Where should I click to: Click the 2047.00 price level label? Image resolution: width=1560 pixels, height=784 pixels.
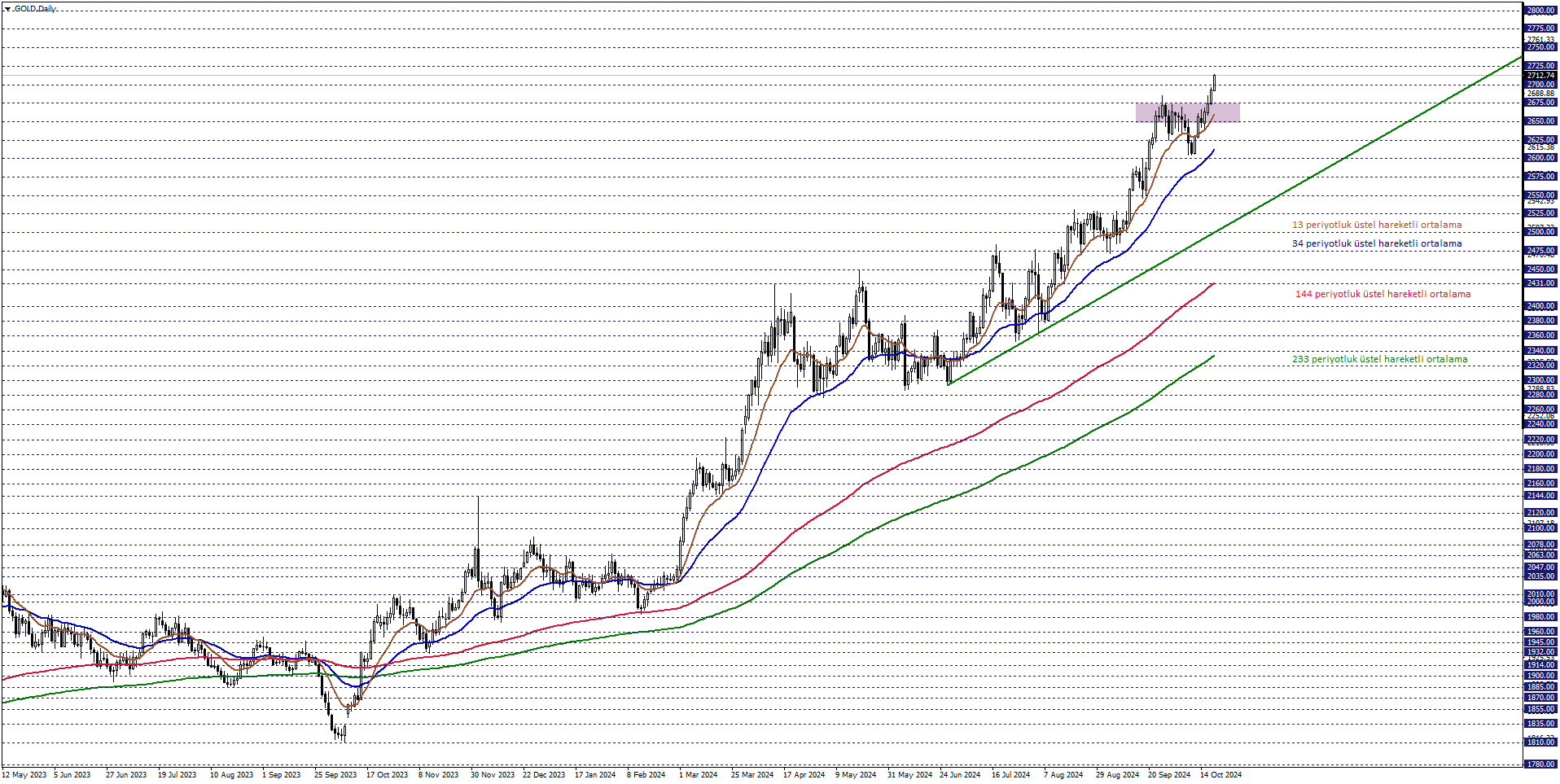pyautogui.click(x=1540, y=567)
